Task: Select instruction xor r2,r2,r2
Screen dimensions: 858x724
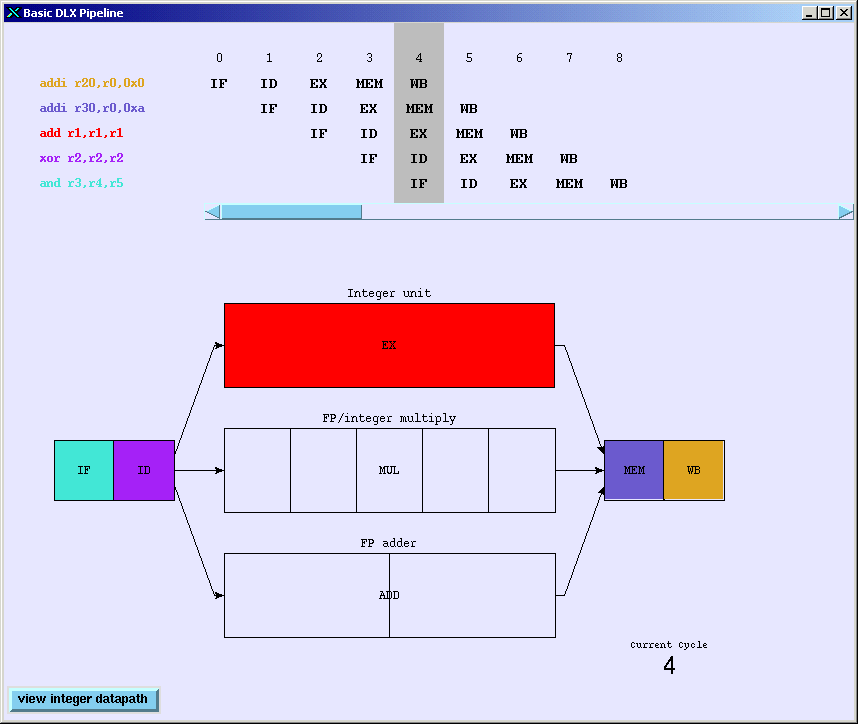Action: tap(81, 158)
